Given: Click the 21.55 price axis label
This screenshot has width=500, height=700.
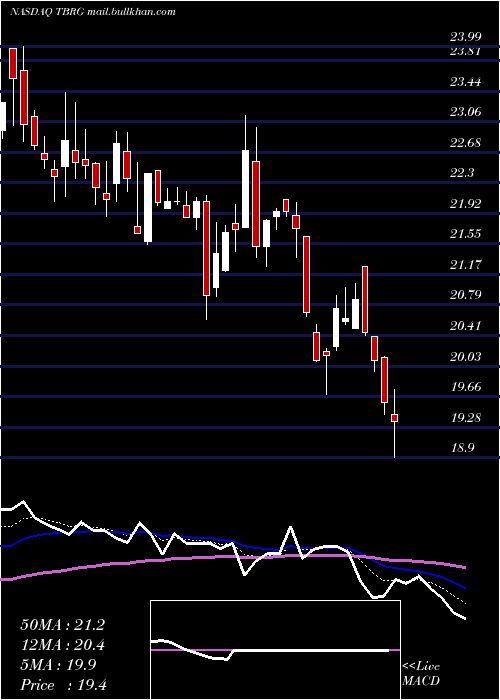Looking at the screenshot, I should click(x=465, y=234).
